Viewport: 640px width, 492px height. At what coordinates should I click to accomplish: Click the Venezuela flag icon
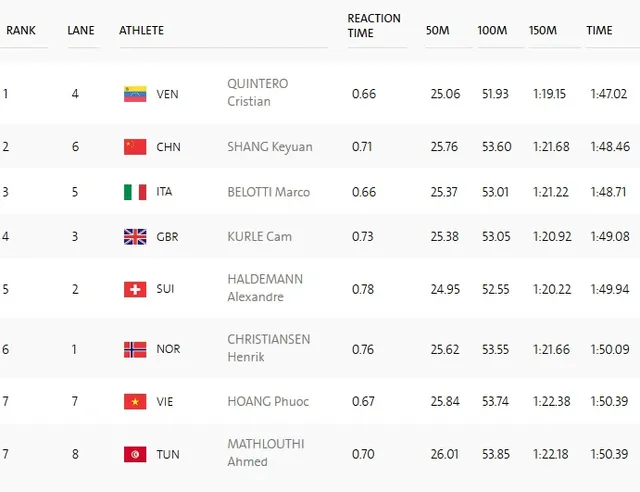pos(135,94)
